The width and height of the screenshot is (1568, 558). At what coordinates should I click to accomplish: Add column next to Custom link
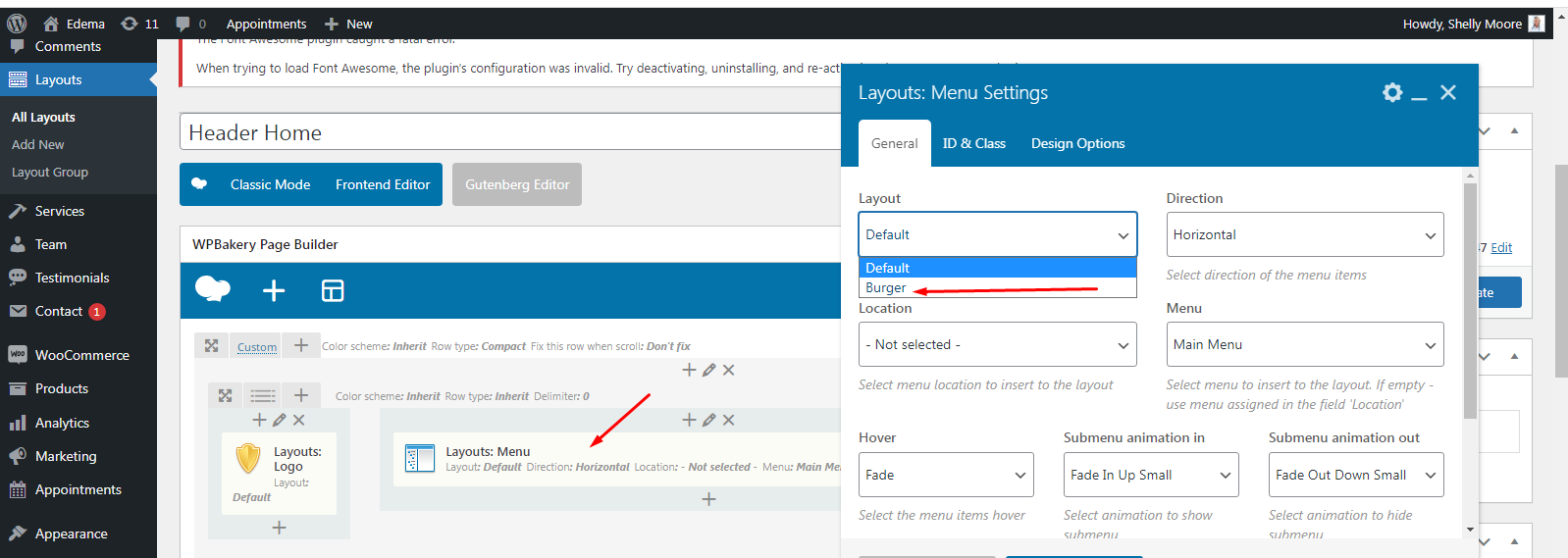(301, 345)
